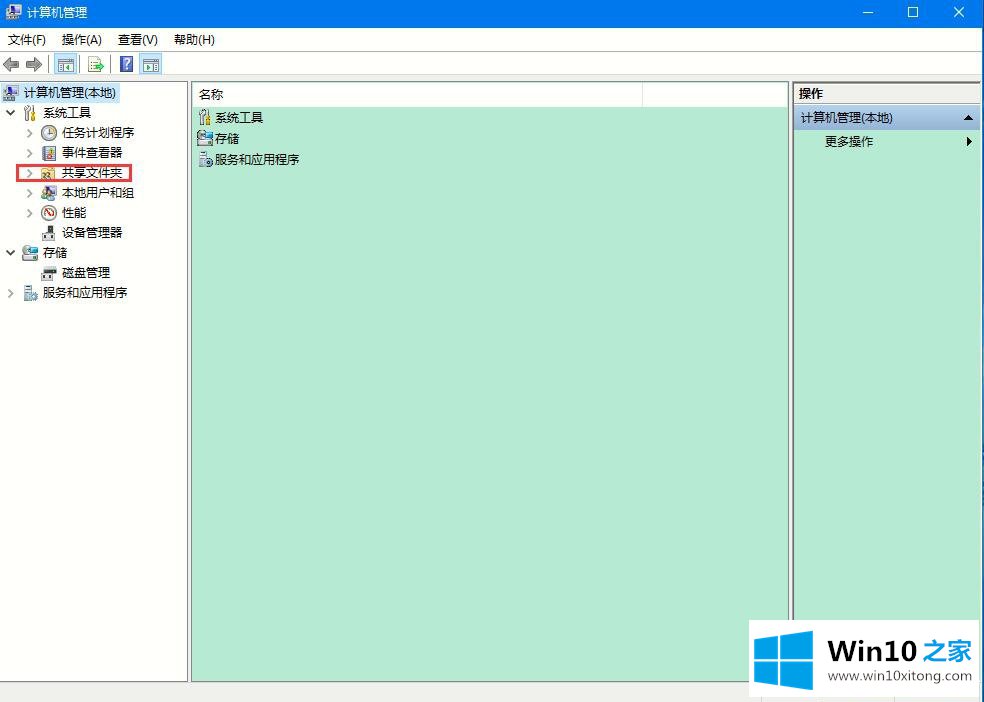Click the Forward arrow in toolbar
Screen dimensions: 984x702
click(x=34, y=64)
